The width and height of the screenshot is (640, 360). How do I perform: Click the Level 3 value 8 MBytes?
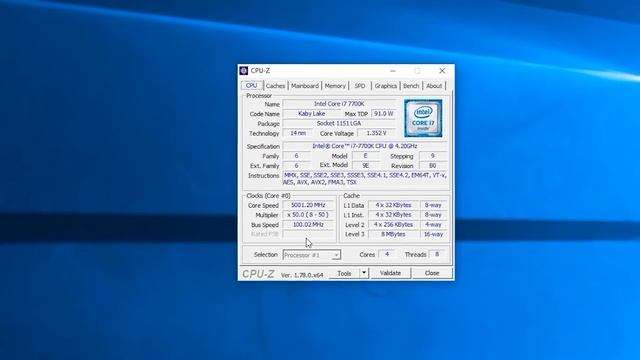coord(393,234)
